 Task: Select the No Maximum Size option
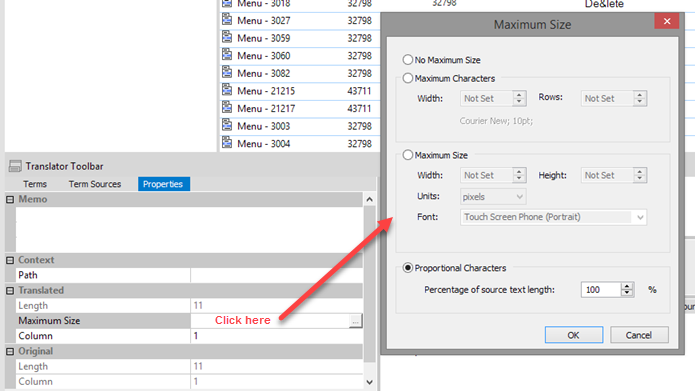click(407, 59)
